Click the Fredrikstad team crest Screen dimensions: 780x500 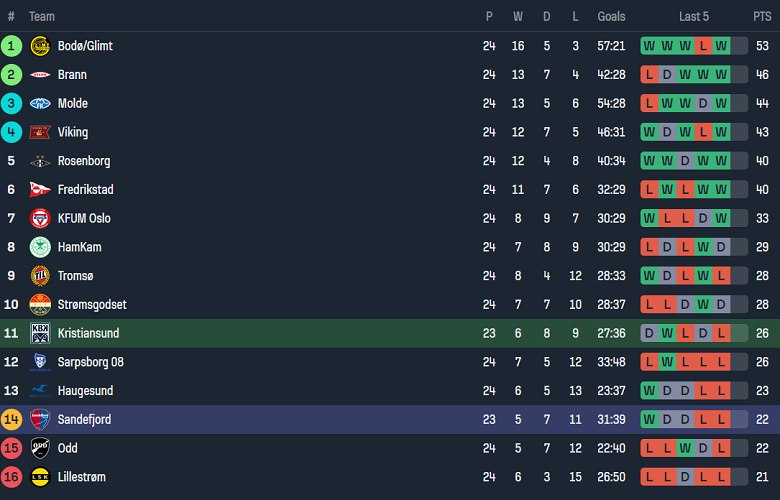[x=40, y=190]
